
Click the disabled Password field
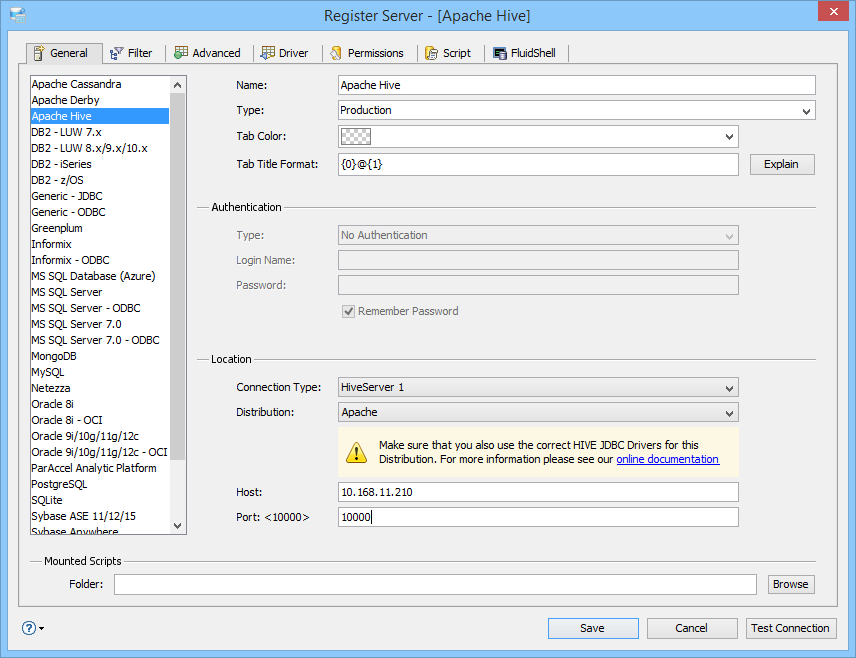coord(538,285)
